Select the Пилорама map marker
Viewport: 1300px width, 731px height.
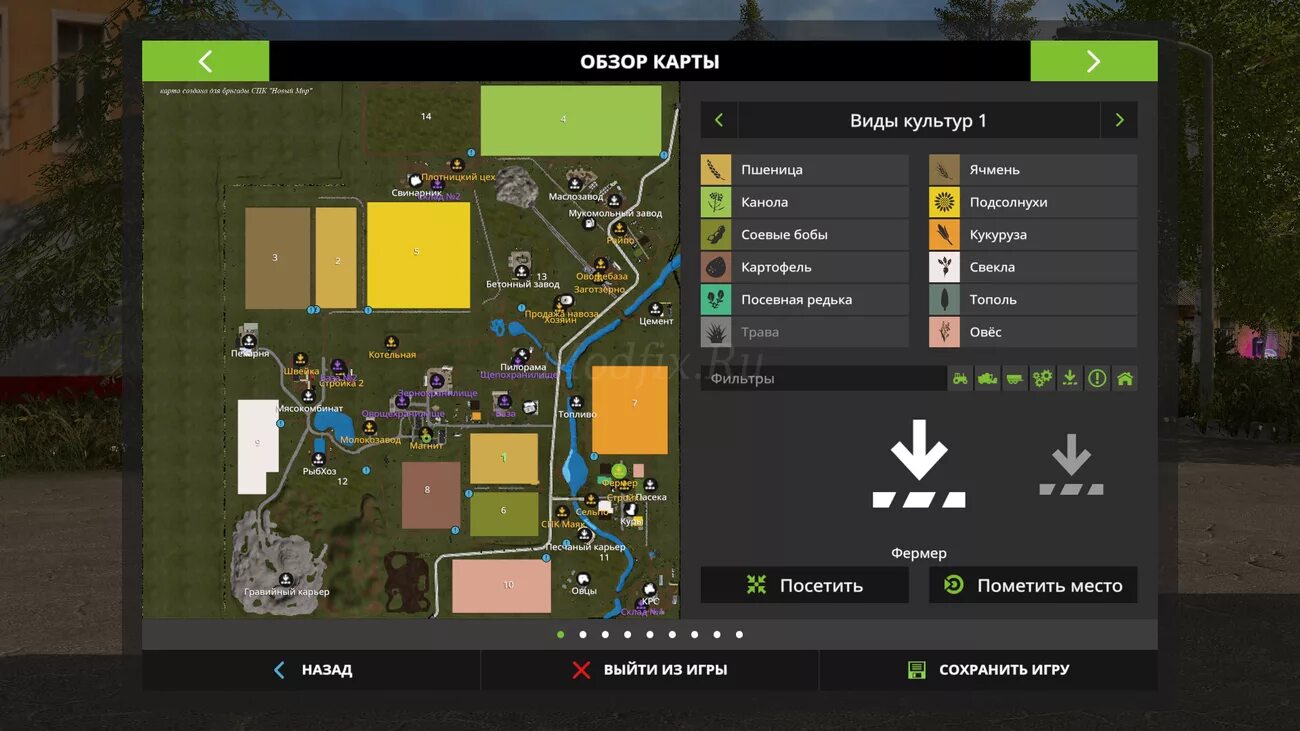coord(520,356)
